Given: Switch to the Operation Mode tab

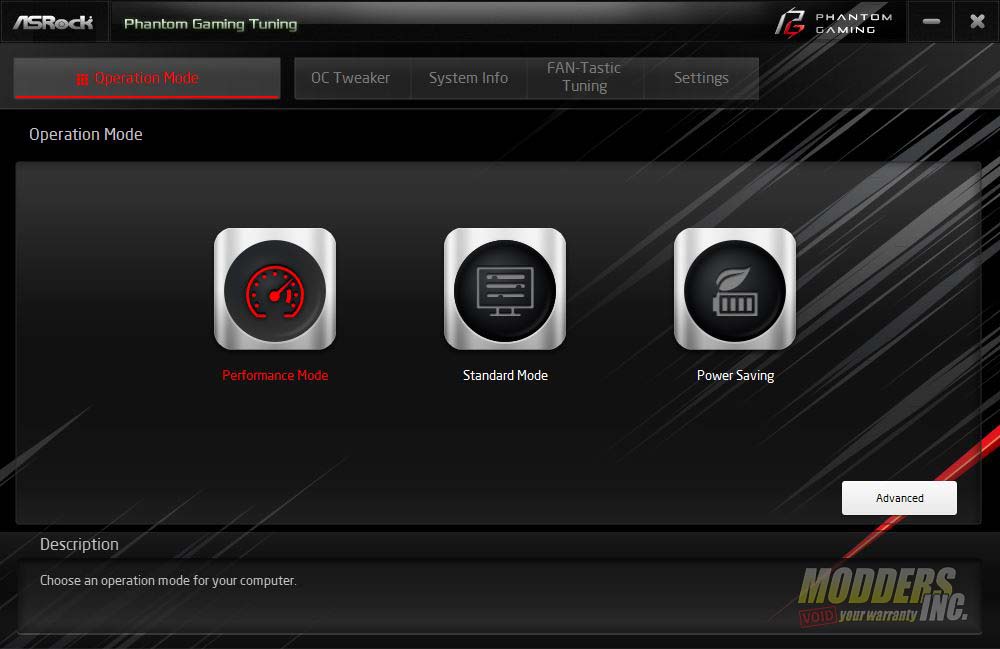Looking at the screenshot, I should [147, 78].
